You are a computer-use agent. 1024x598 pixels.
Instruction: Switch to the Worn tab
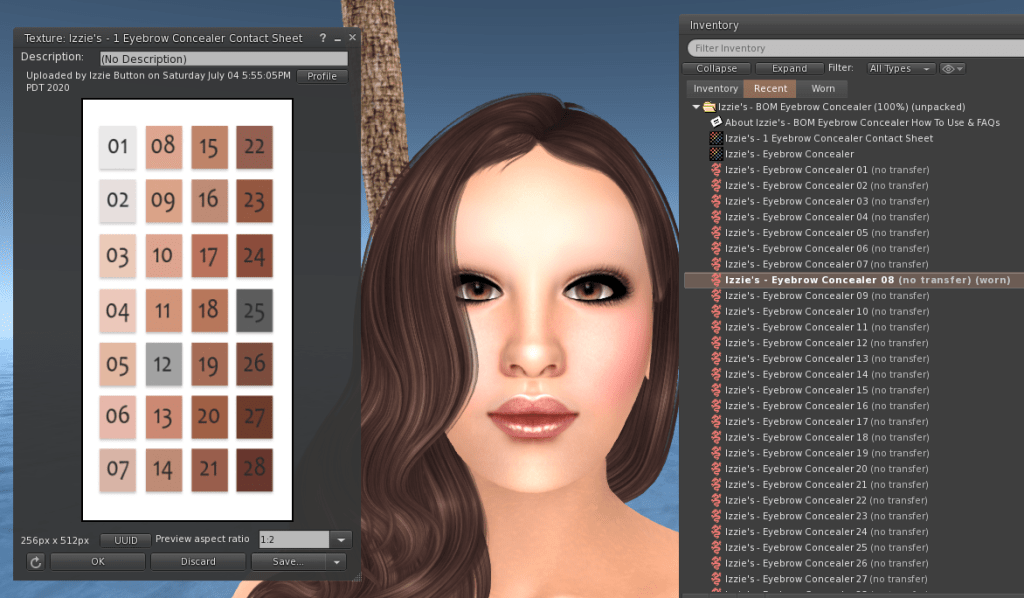(822, 88)
